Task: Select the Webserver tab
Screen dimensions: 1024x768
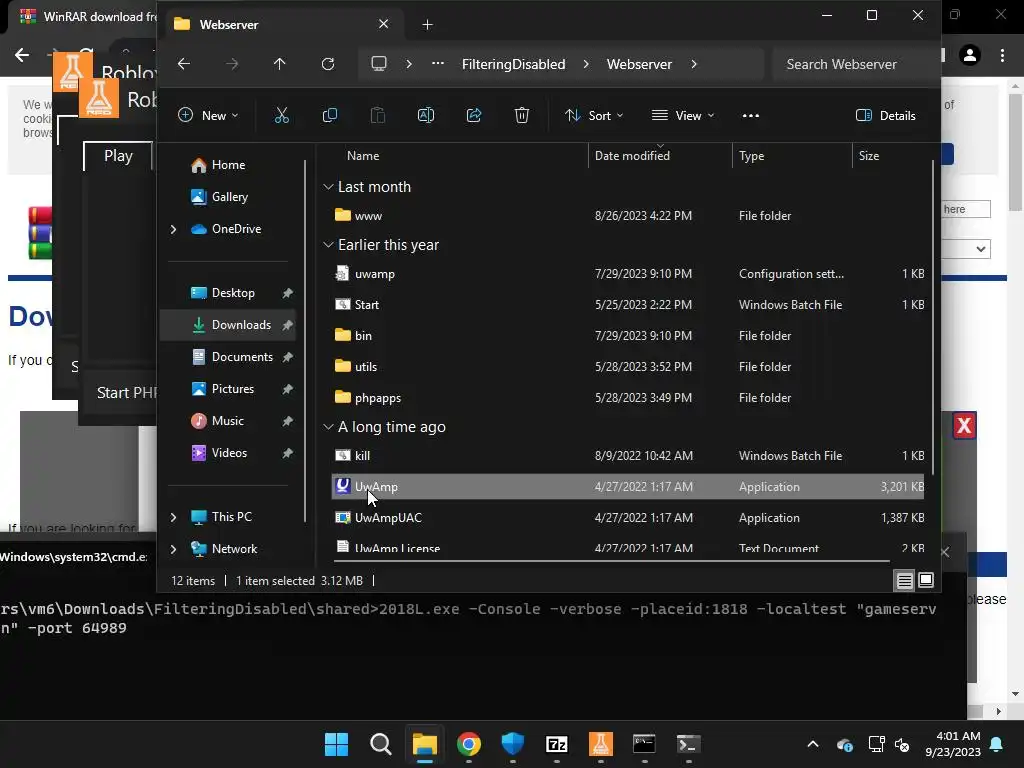Action: click(x=281, y=24)
